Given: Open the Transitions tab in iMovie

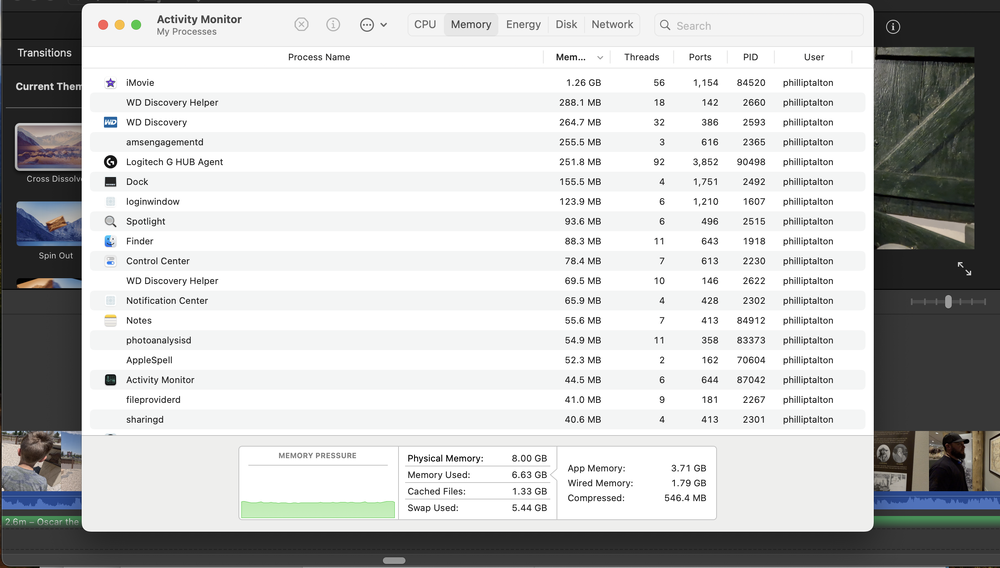Looking at the screenshot, I should [x=45, y=53].
